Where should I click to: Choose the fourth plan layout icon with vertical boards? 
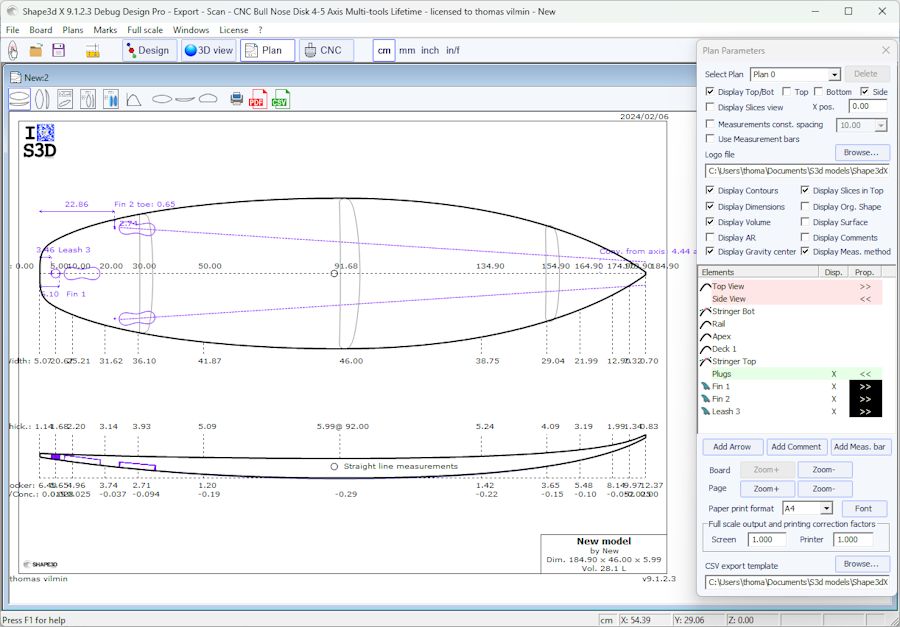pyautogui.click(x=88, y=99)
